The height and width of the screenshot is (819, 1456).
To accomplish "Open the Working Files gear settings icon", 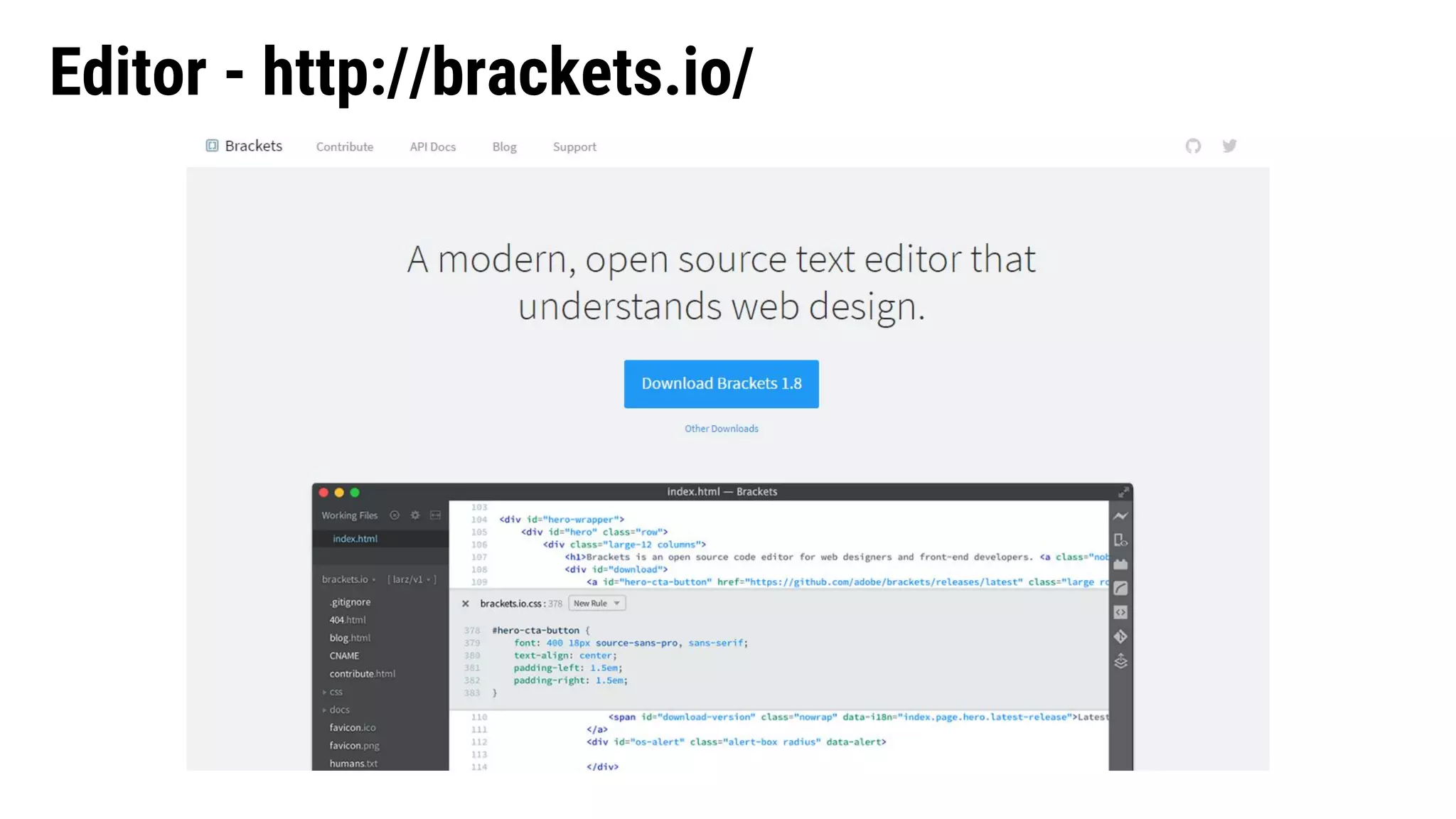I will point(415,515).
